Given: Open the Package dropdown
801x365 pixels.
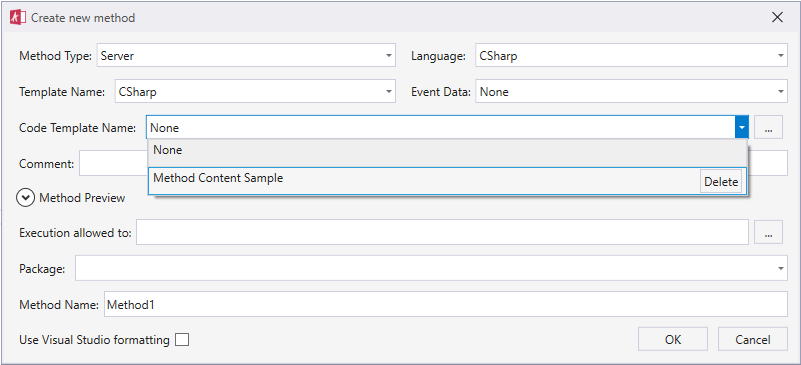Looking at the screenshot, I should [431, 268].
